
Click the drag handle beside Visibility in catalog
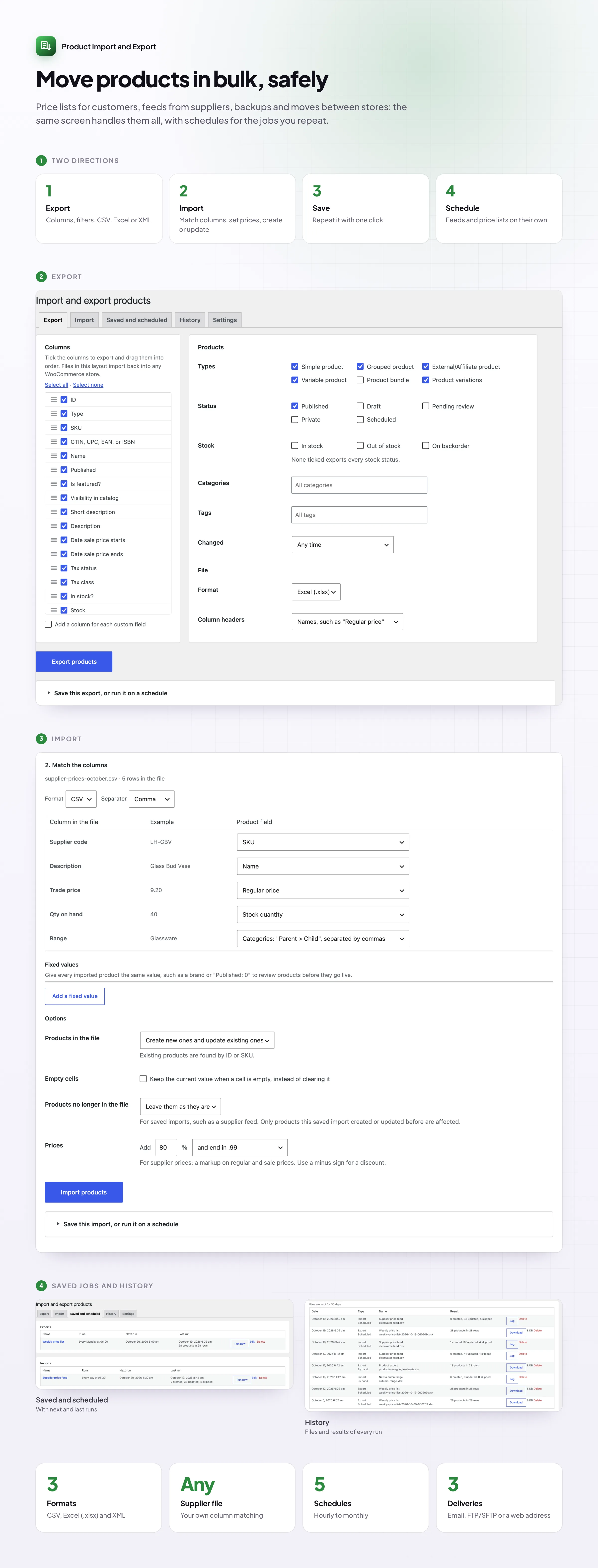pos(54,498)
